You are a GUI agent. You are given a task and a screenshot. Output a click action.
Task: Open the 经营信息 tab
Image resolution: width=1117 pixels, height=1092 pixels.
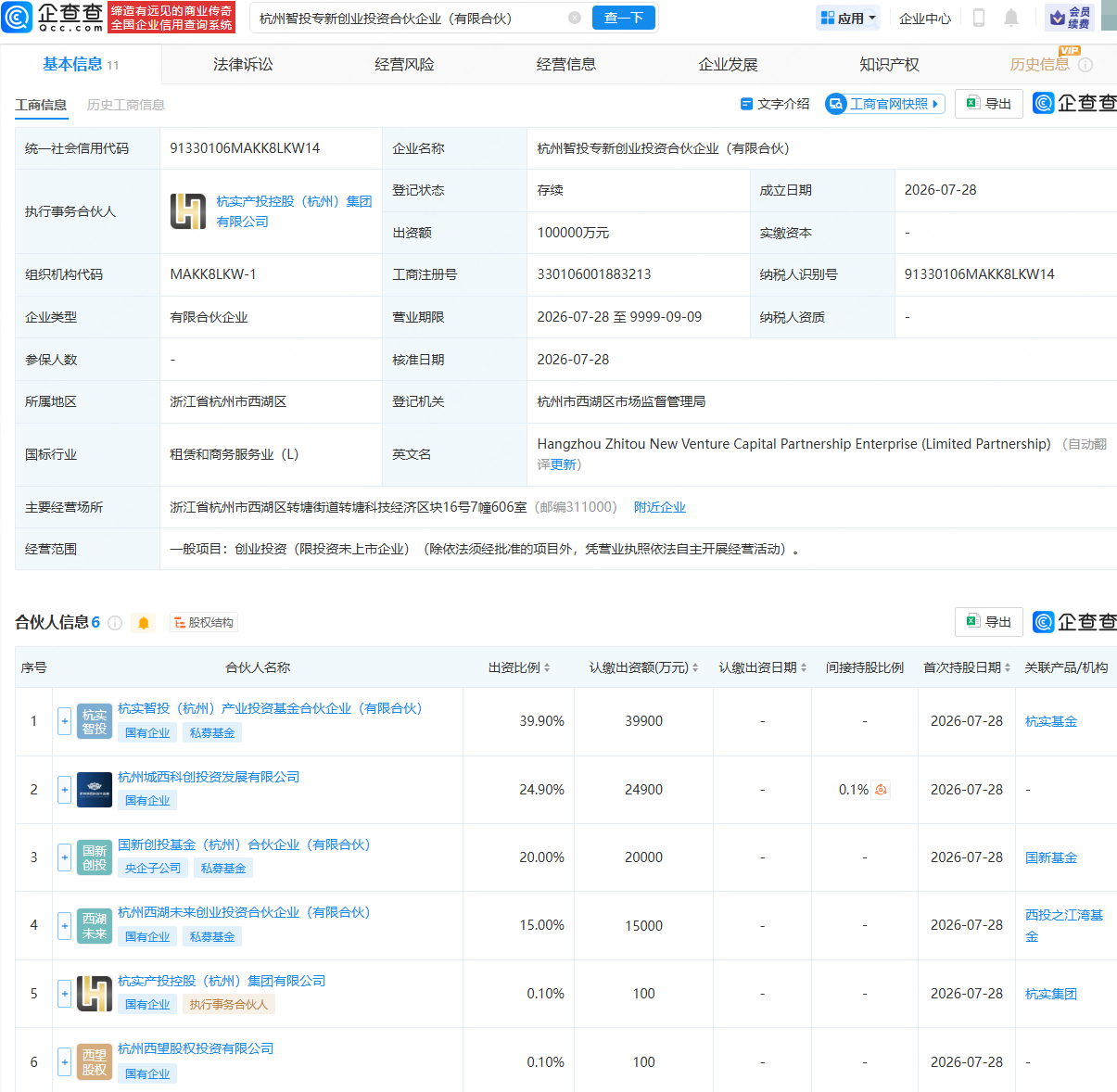(566, 65)
